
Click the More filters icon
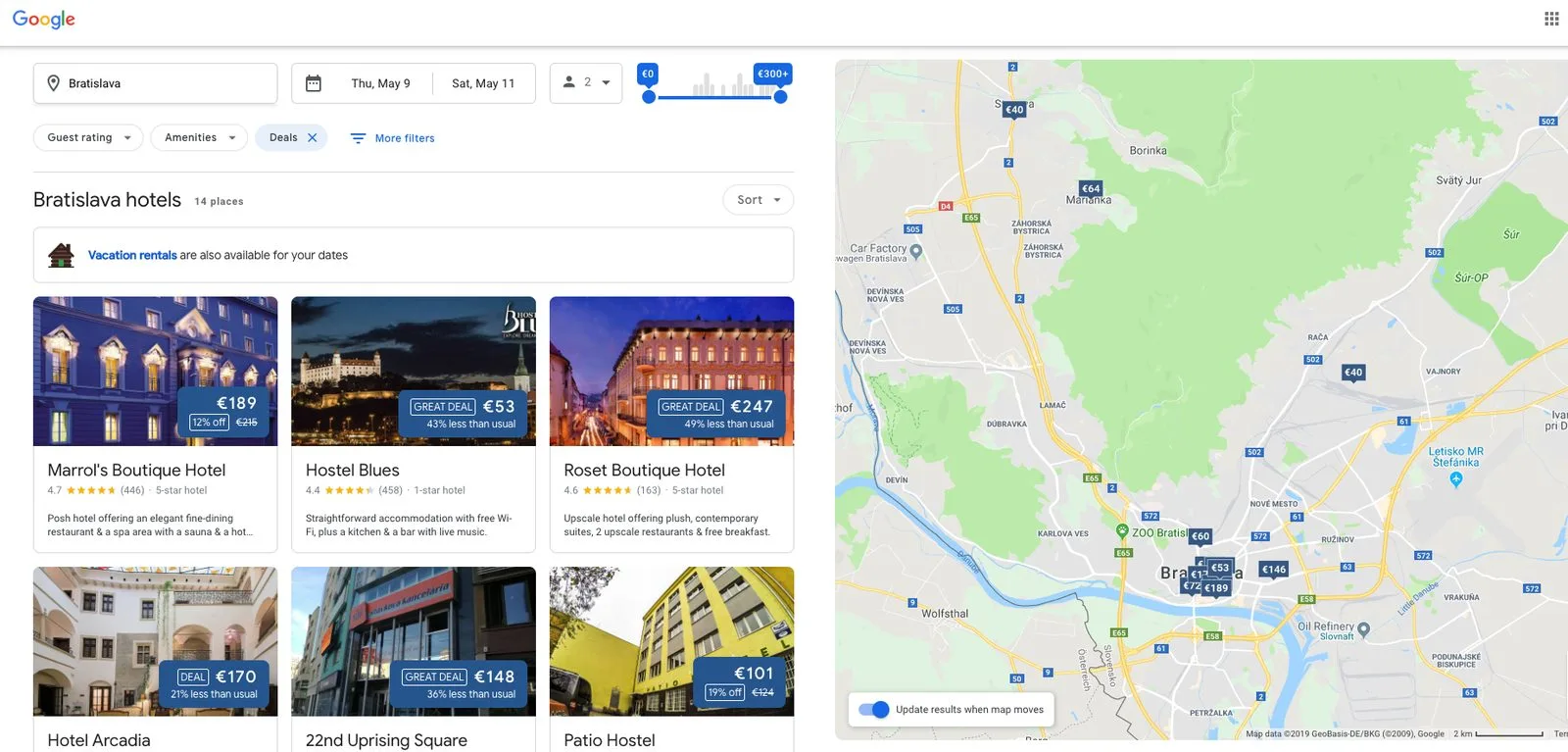point(359,138)
